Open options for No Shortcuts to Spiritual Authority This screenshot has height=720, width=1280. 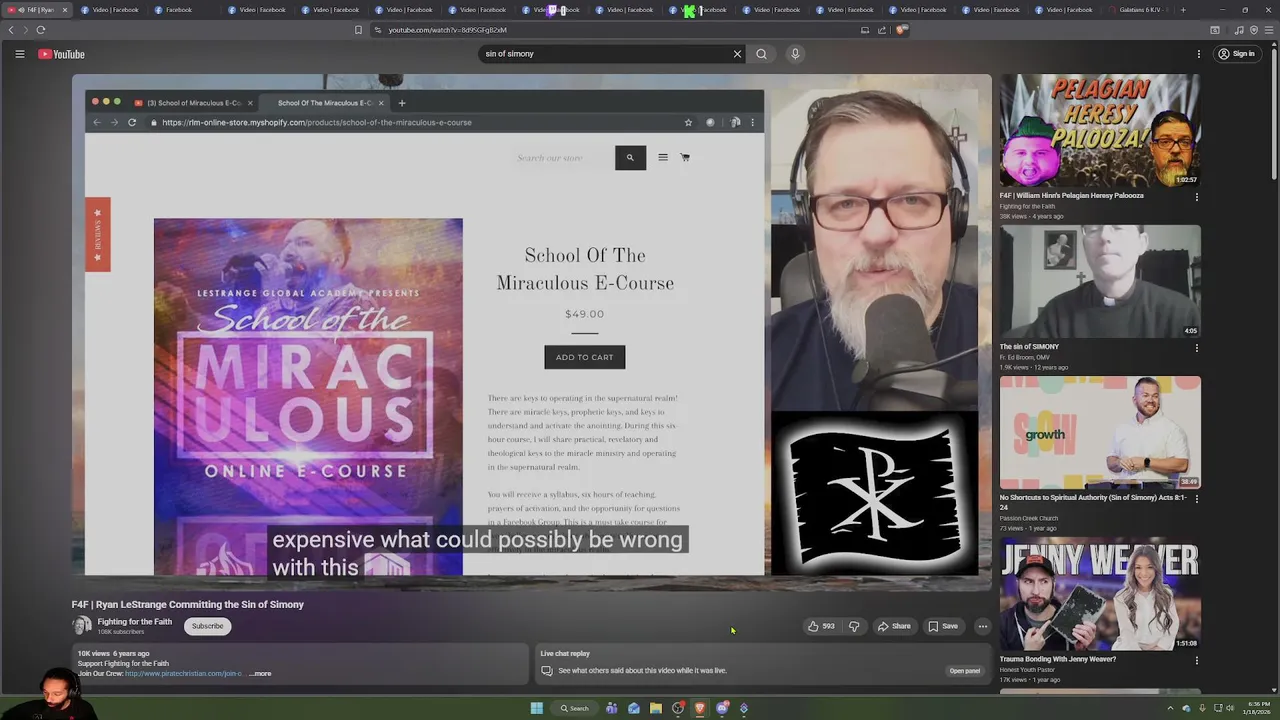pos(1196,498)
